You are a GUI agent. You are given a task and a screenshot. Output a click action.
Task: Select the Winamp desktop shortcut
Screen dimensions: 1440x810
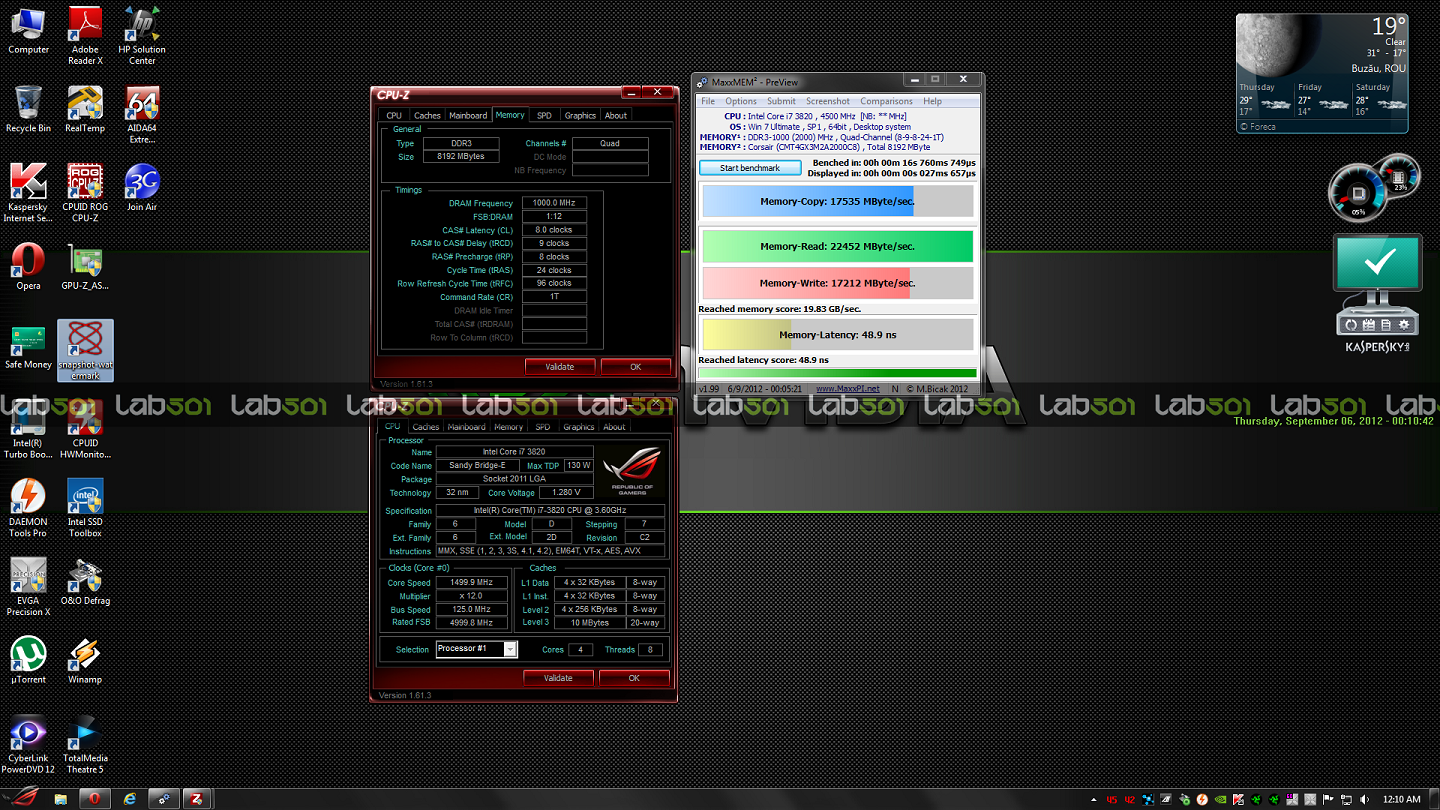point(85,661)
